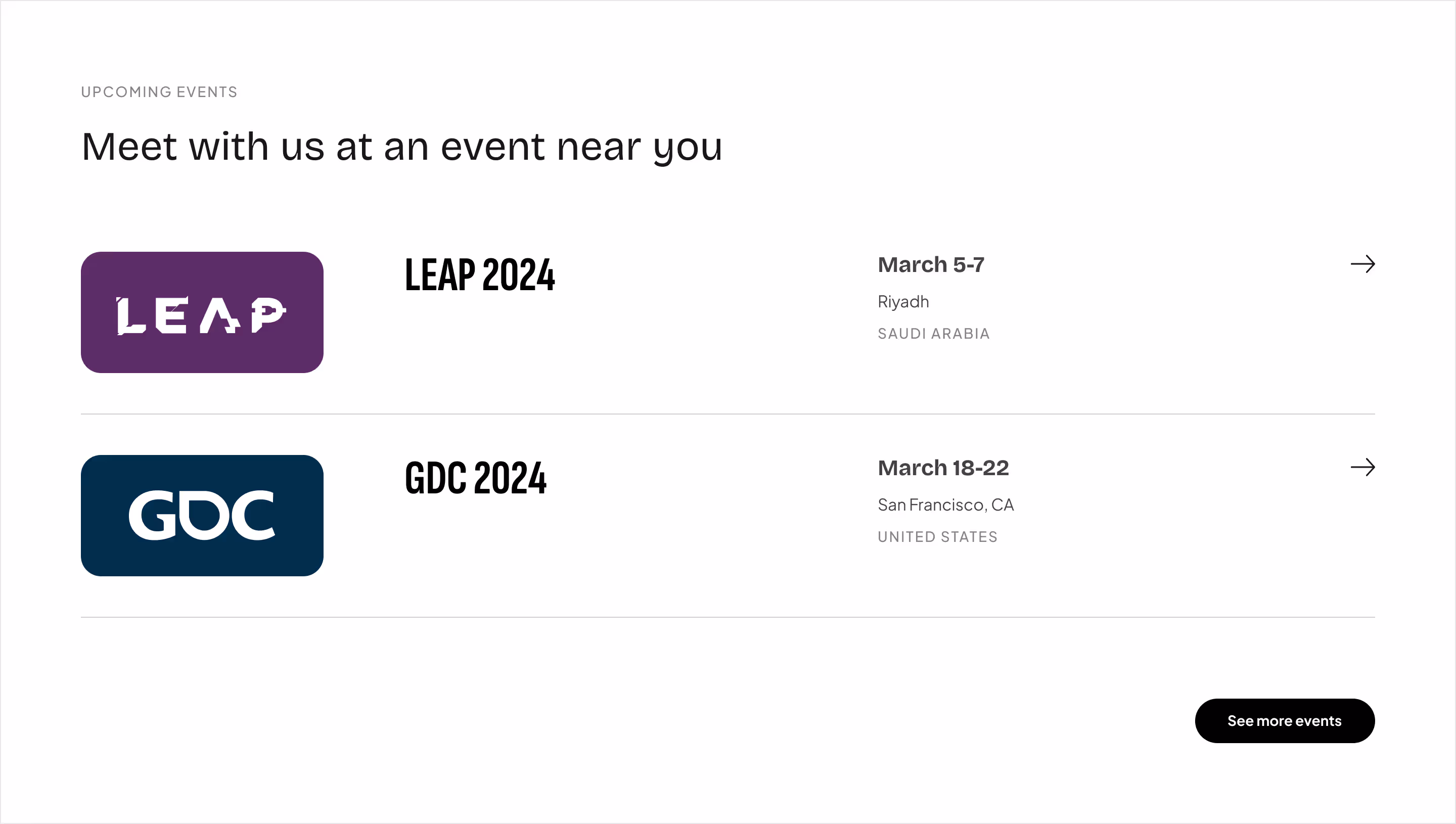Image resolution: width=1456 pixels, height=824 pixels.
Task: Select the March 5-7 date text
Action: (931, 265)
